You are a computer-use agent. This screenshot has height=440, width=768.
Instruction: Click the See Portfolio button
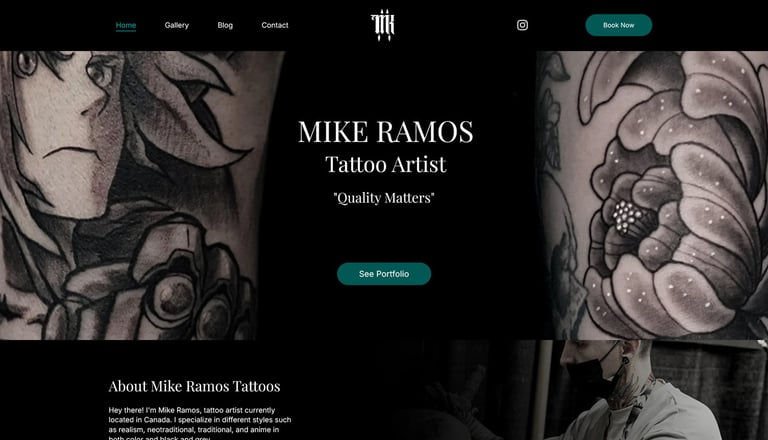[384, 274]
